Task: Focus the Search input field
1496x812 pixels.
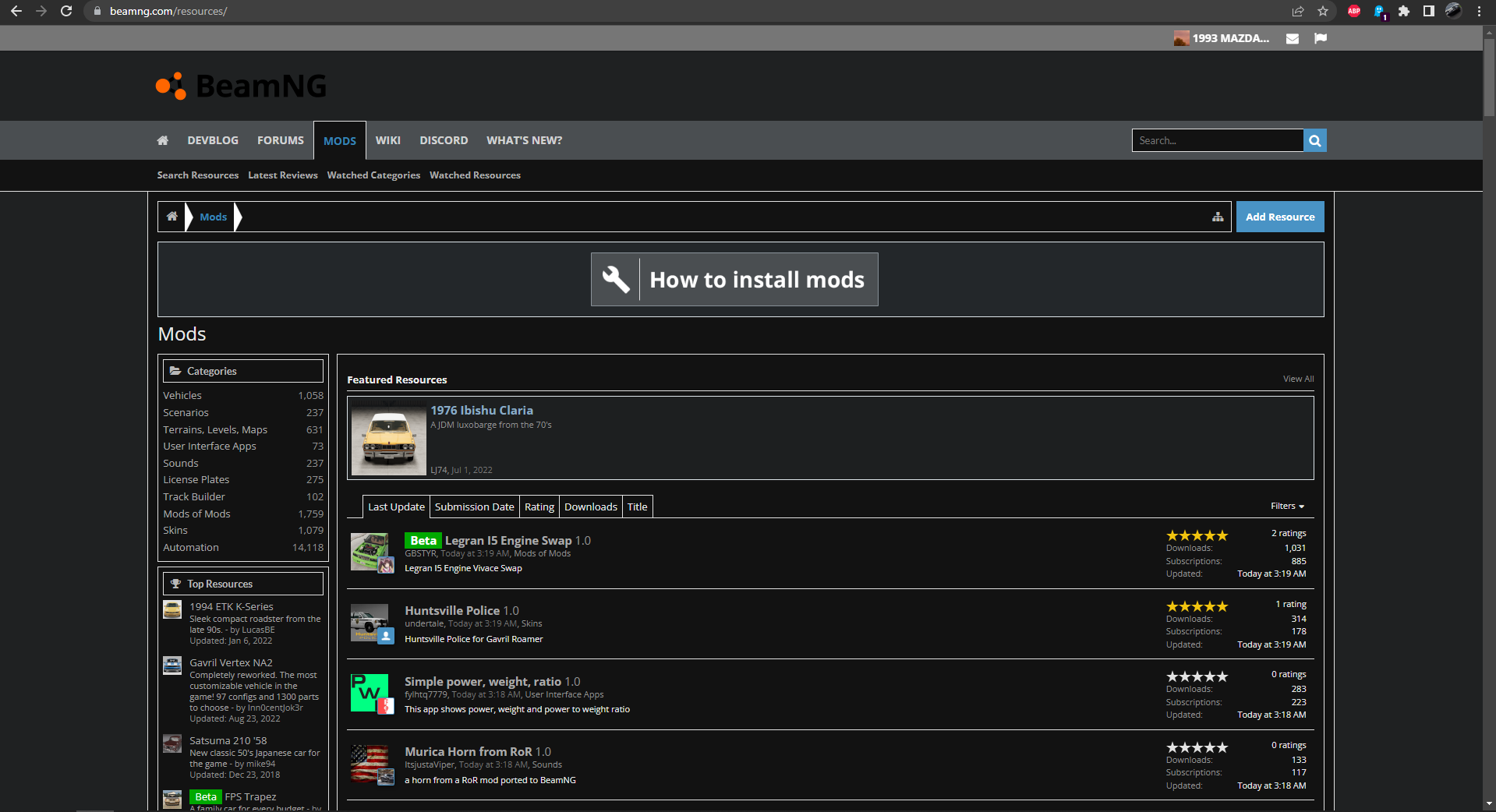Action: click(1218, 140)
